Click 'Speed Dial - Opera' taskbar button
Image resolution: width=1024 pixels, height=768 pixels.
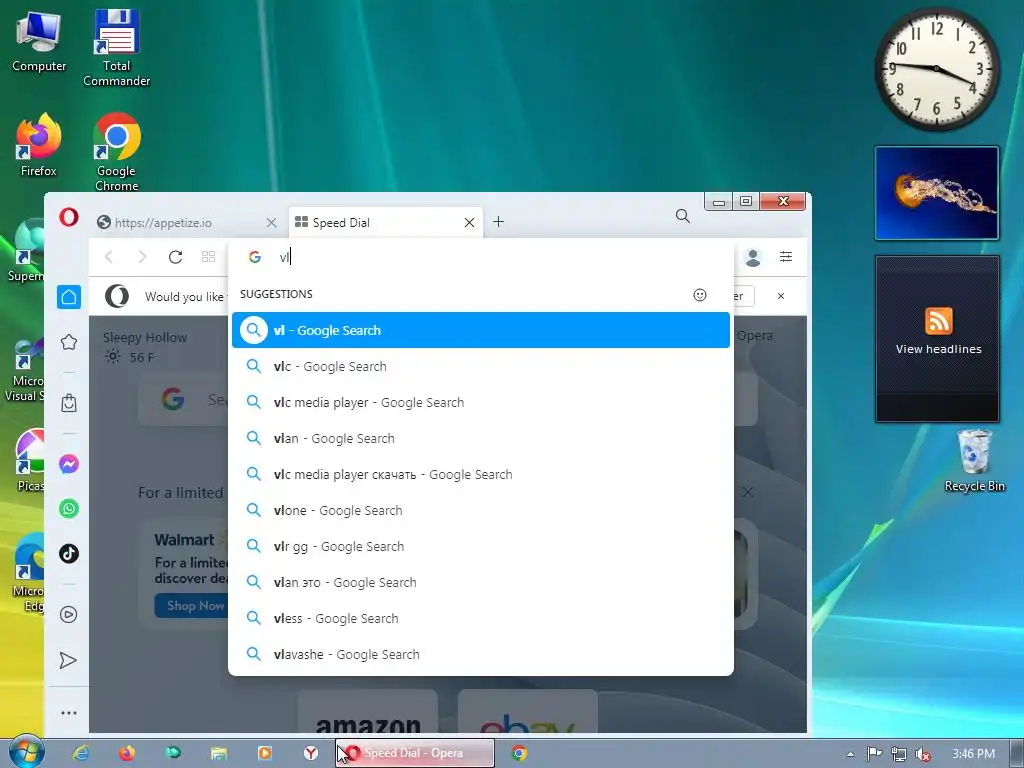click(x=415, y=753)
